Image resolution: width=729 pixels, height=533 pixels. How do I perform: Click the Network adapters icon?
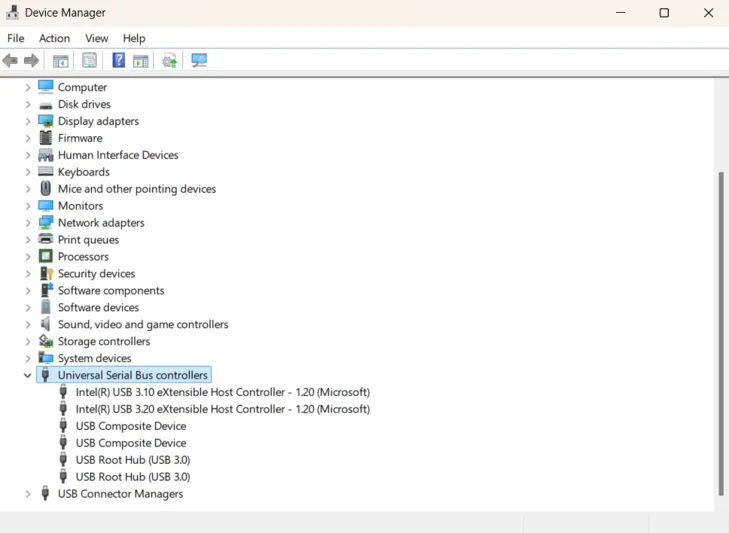(x=46, y=222)
